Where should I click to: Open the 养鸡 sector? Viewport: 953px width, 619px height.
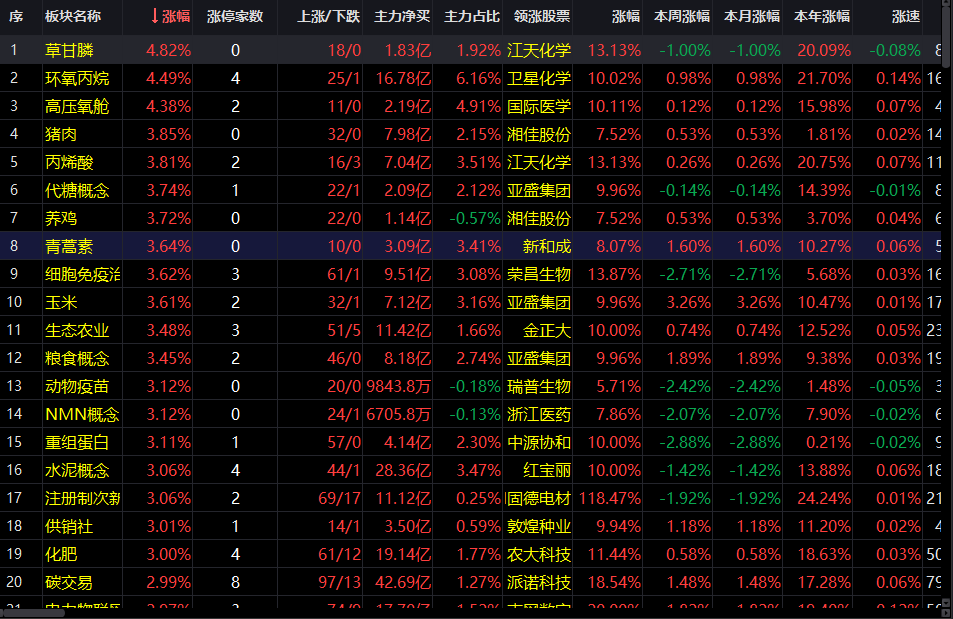[61, 218]
